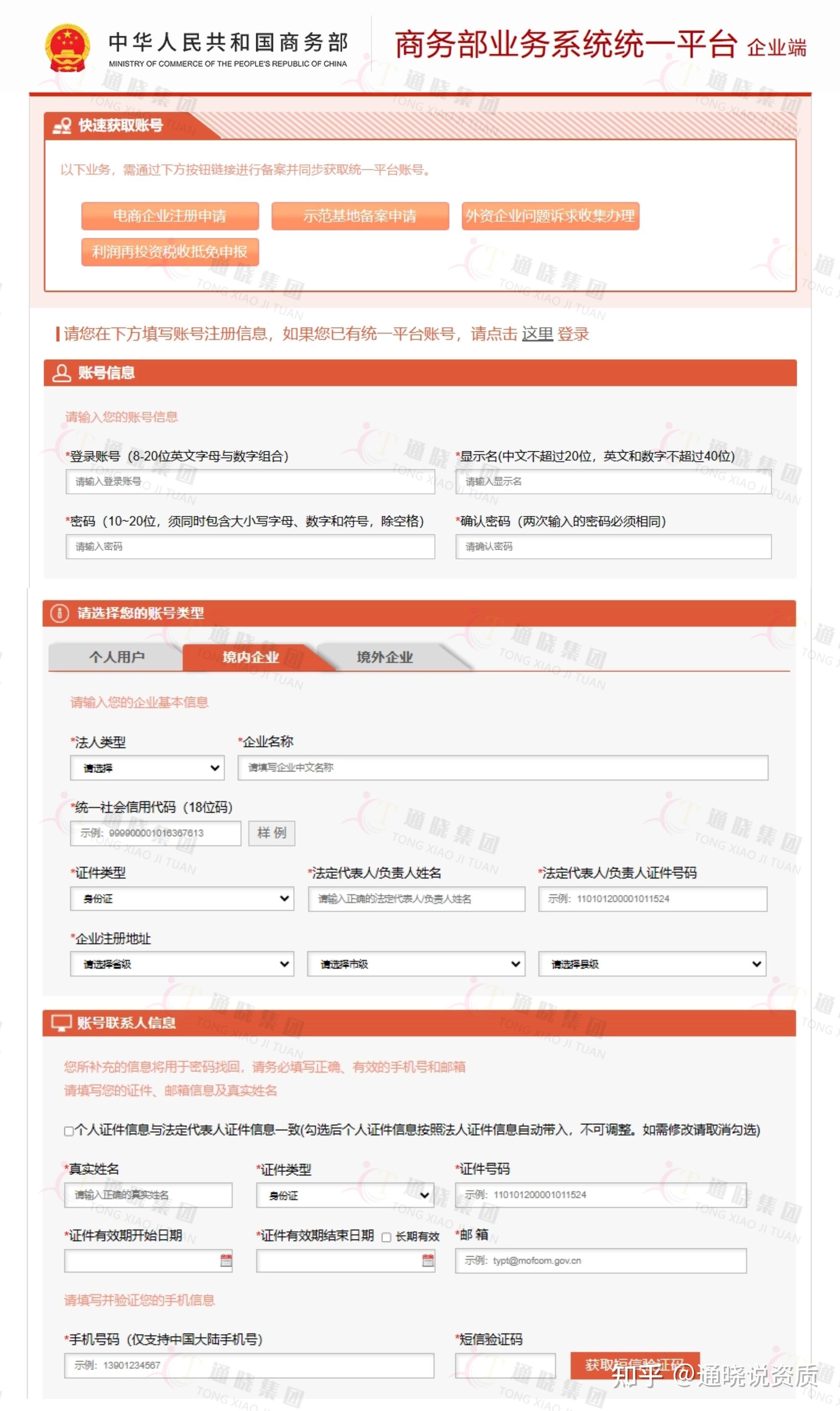Focus the 真实姓名 input field

(x=148, y=1195)
